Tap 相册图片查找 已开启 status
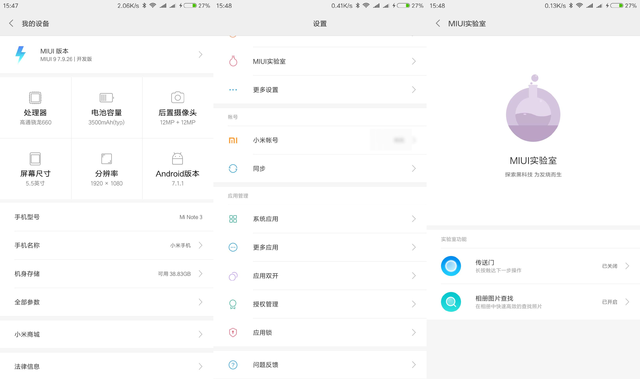The height and width of the screenshot is (379, 640). click(609, 302)
